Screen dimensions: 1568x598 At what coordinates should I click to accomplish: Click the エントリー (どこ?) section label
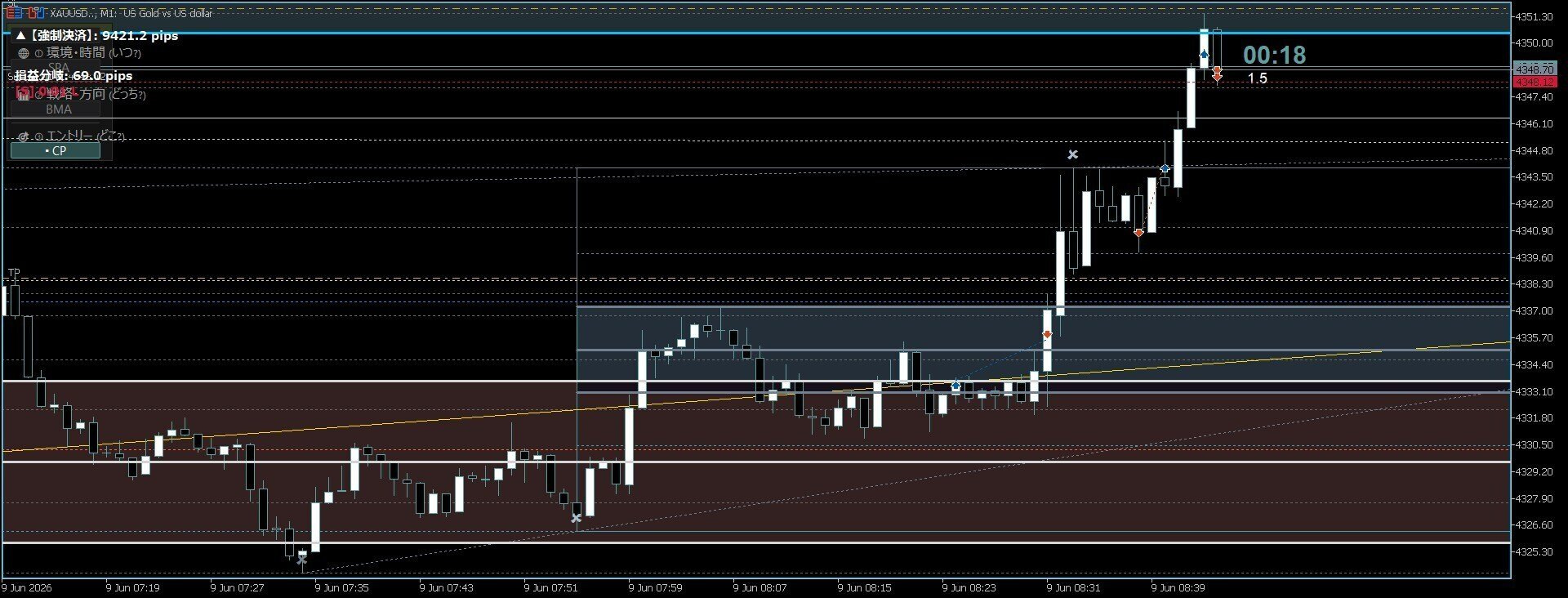click(85, 136)
